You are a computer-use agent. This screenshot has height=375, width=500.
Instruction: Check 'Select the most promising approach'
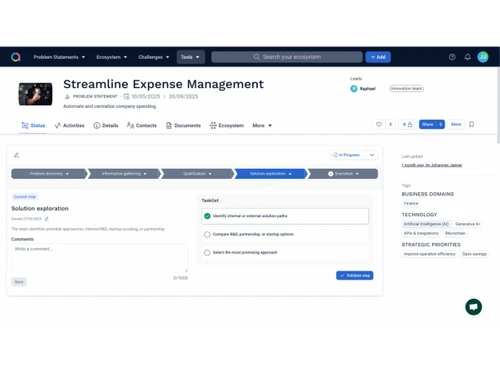click(207, 252)
